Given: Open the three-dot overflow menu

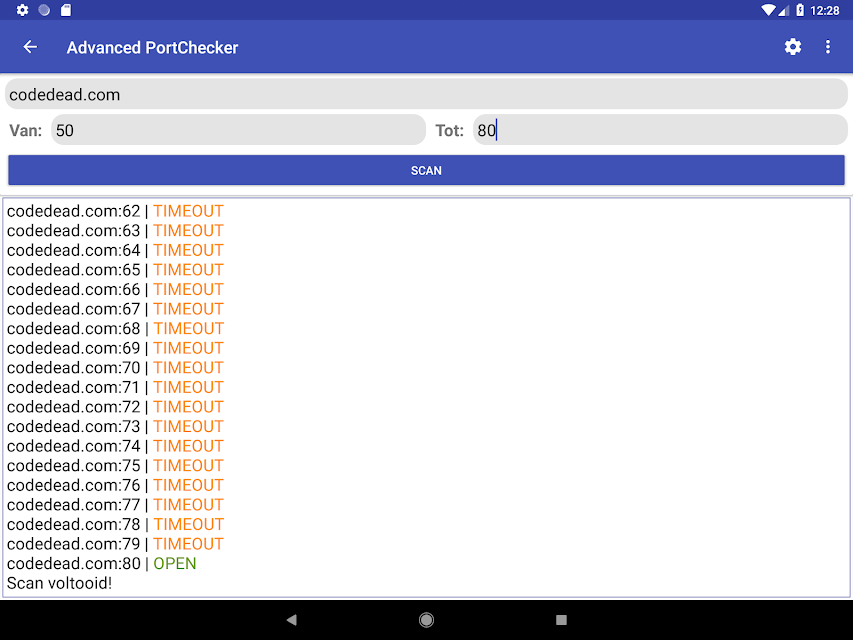Looking at the screenshot, I should coord(828,47).
